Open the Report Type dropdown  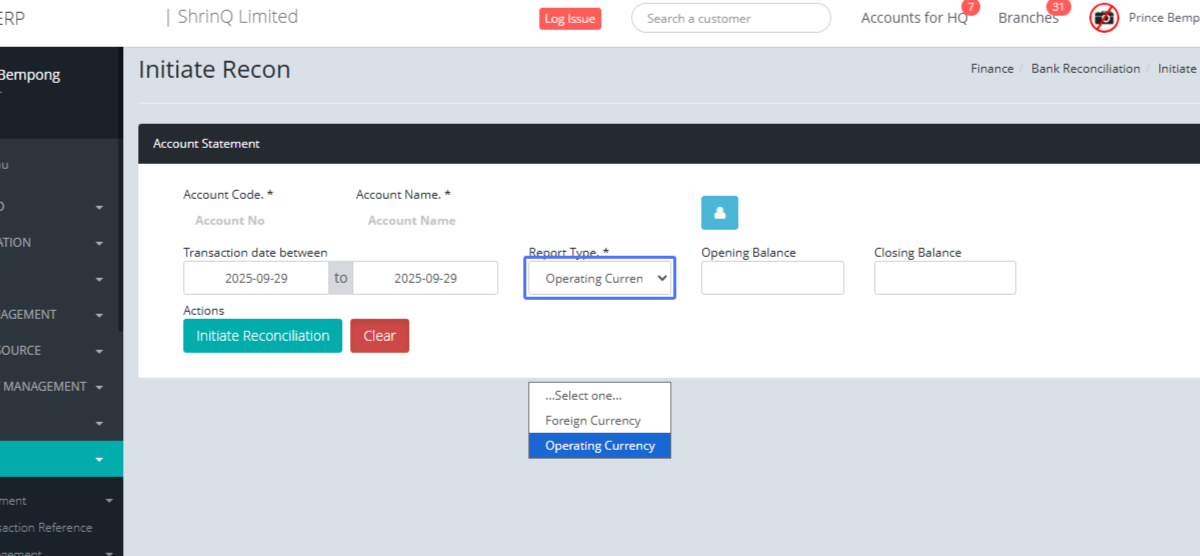[601, 278]
